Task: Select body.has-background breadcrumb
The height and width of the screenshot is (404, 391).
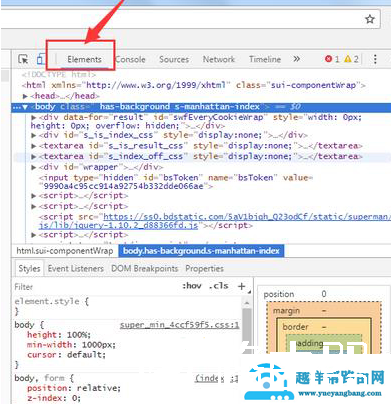Action: 201,251
